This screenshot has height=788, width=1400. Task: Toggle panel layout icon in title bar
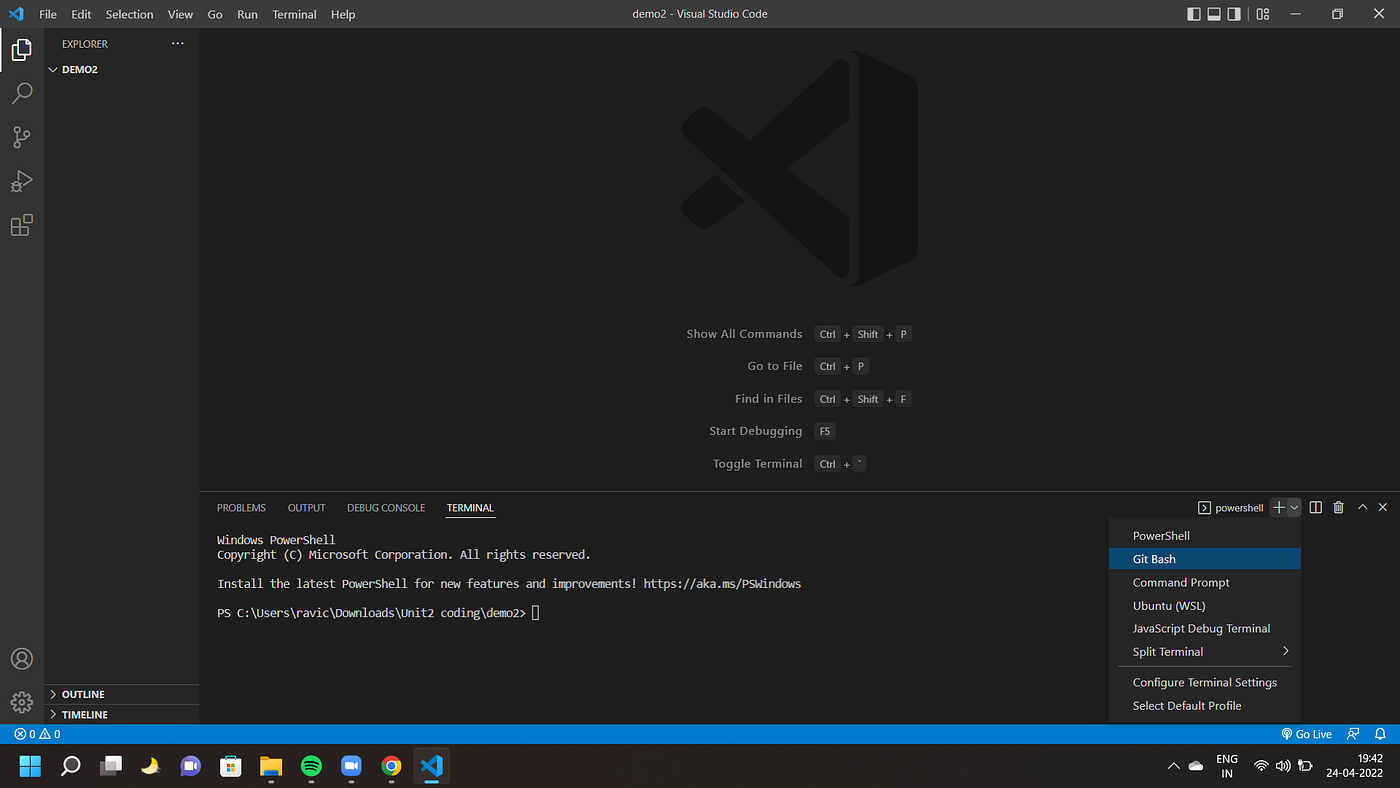point(1214,14)
